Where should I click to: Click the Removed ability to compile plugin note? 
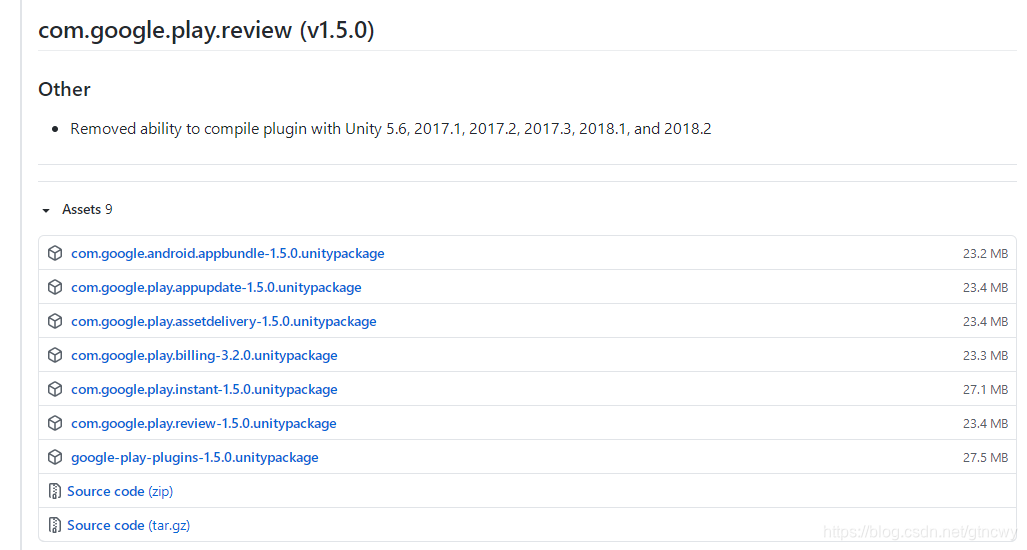[x=390, y=129]
